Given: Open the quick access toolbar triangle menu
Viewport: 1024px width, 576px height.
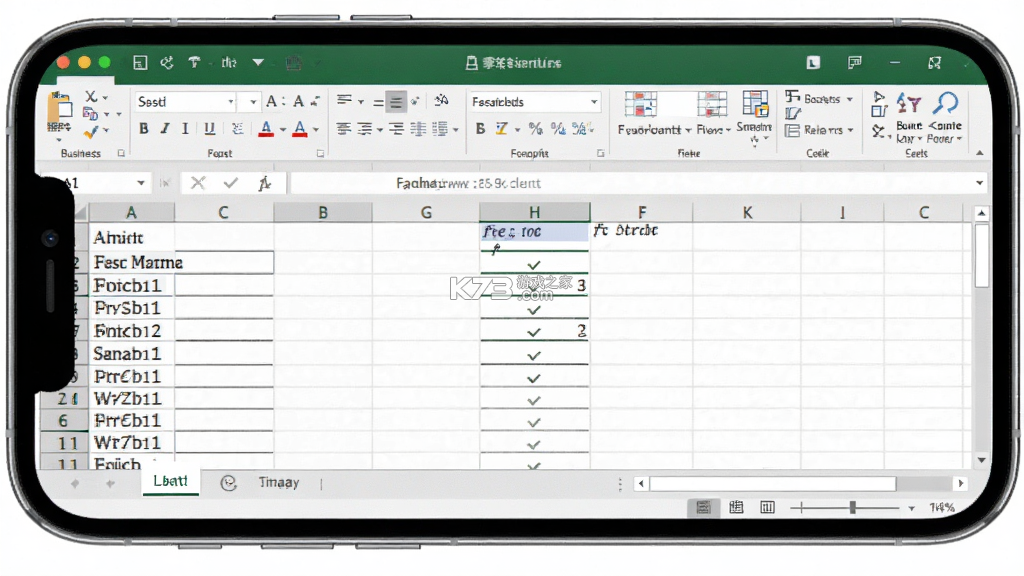Looking at the screenshot, I should (259, 63).
